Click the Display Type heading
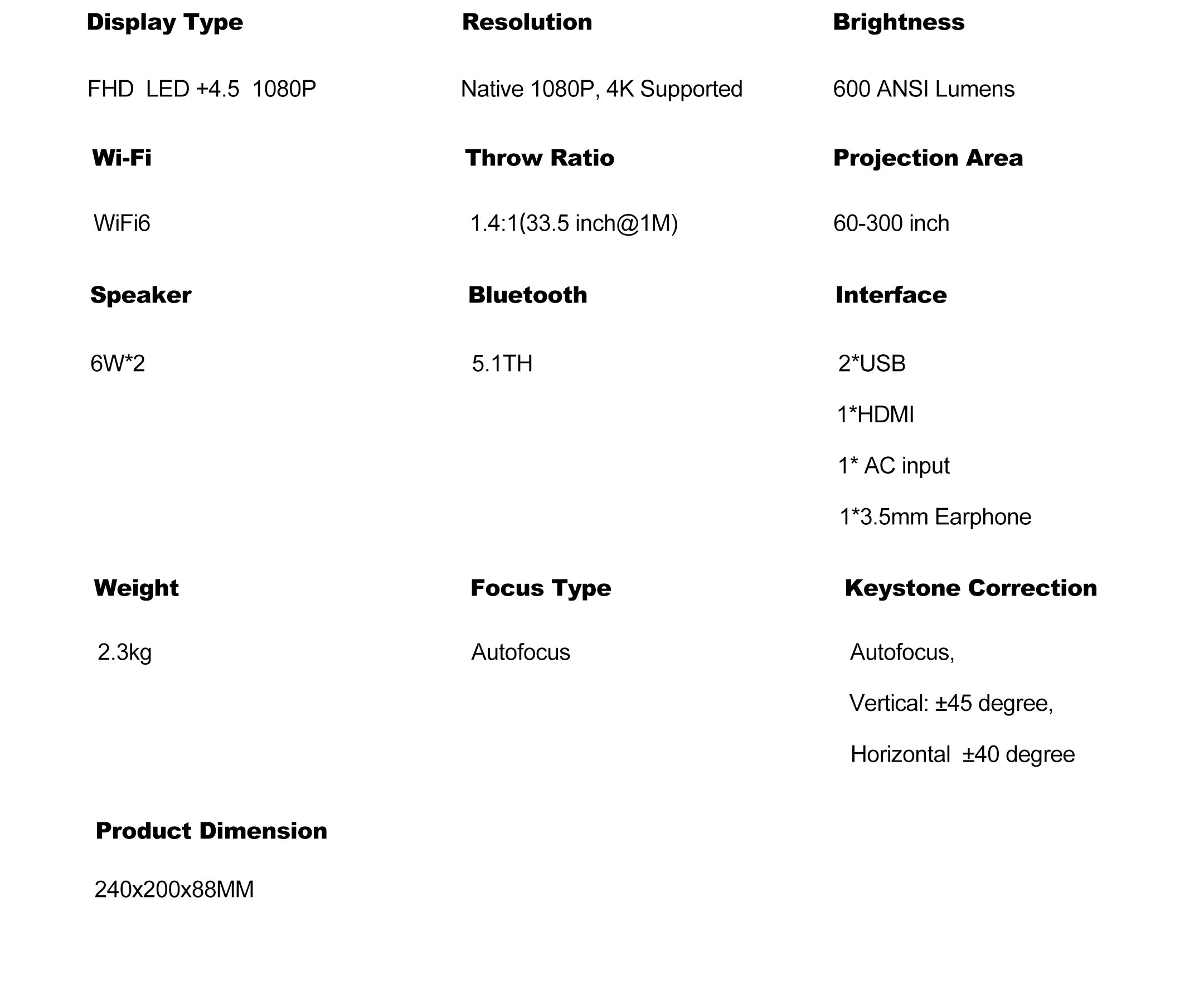The image size is (1204, 985). tap(164, 23)
